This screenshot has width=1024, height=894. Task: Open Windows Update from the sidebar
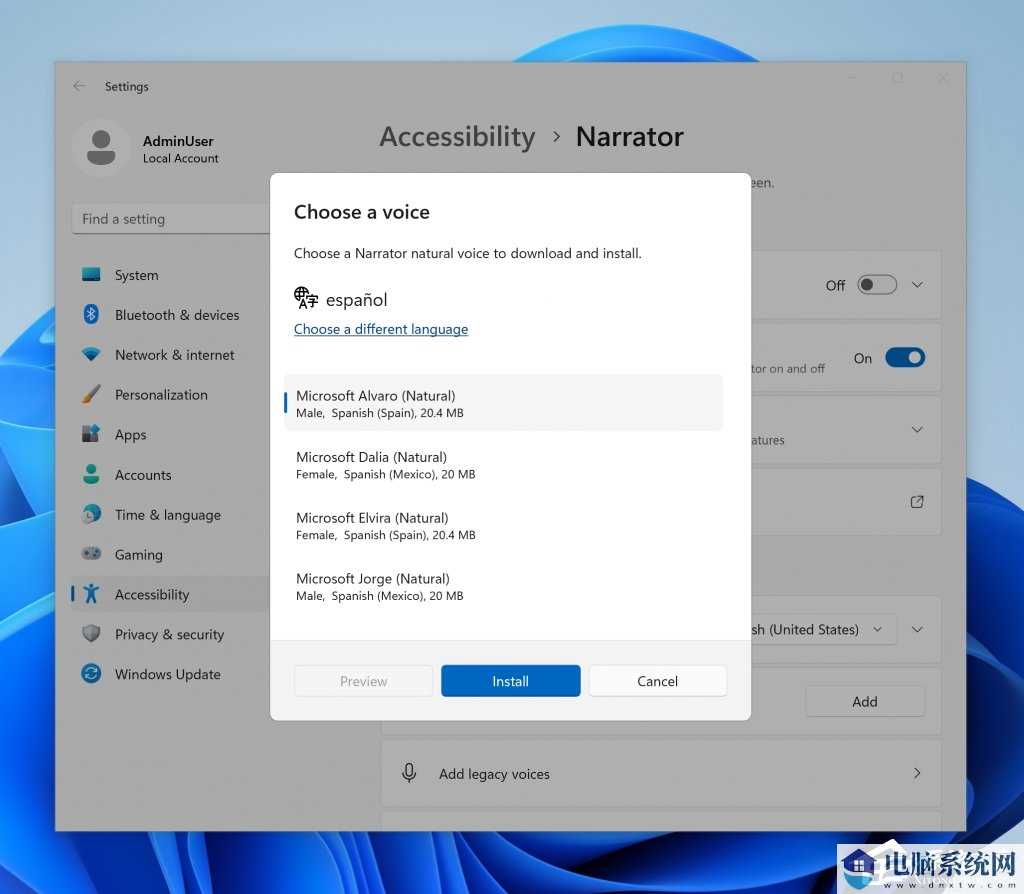[167, 674]
